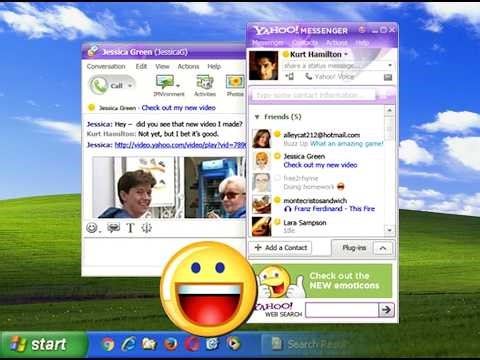This screenshot has width=480, height=360.
Task: Open the Edit menu in chat window
Action: pos(141,66)
